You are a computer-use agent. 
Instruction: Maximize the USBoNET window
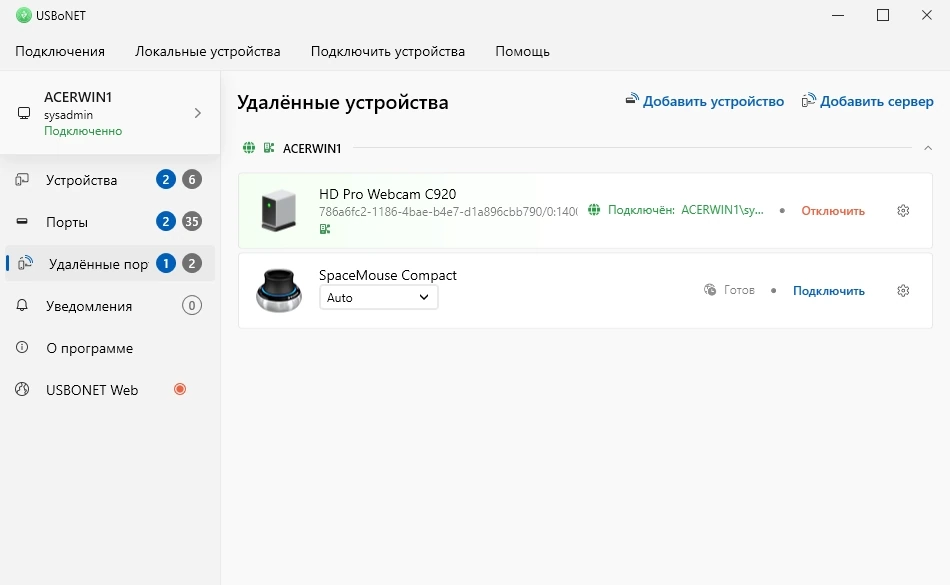click(x=883, y=15)
